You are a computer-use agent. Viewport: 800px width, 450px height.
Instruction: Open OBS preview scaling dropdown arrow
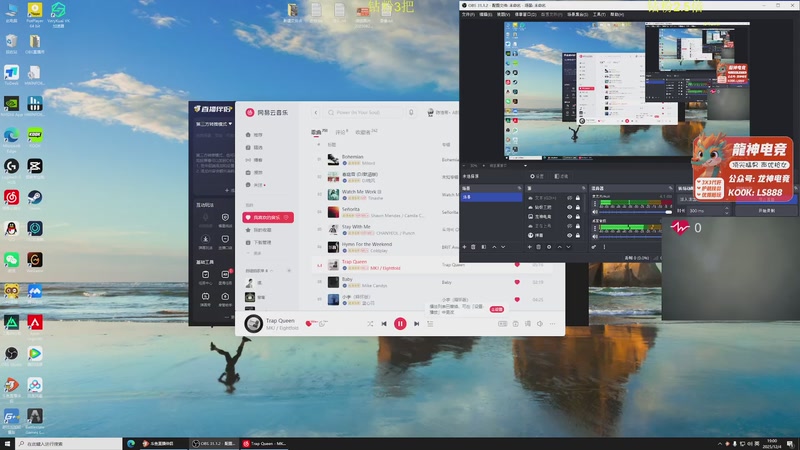(x=525, y=165)
